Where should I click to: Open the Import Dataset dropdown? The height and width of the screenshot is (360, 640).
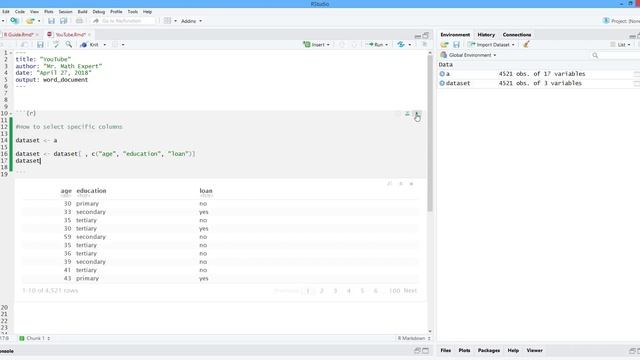click(491, 44)
